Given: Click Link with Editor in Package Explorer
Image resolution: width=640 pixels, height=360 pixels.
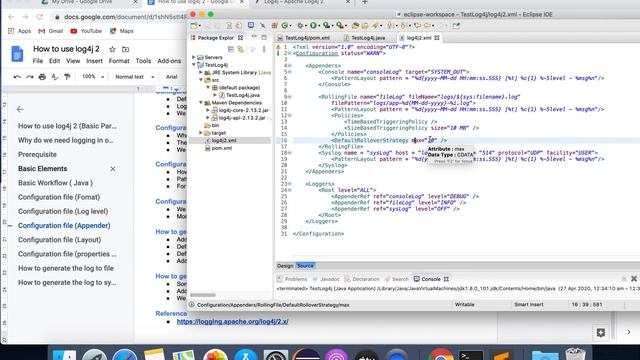Looking at the screenshot, I should (241, 49).
